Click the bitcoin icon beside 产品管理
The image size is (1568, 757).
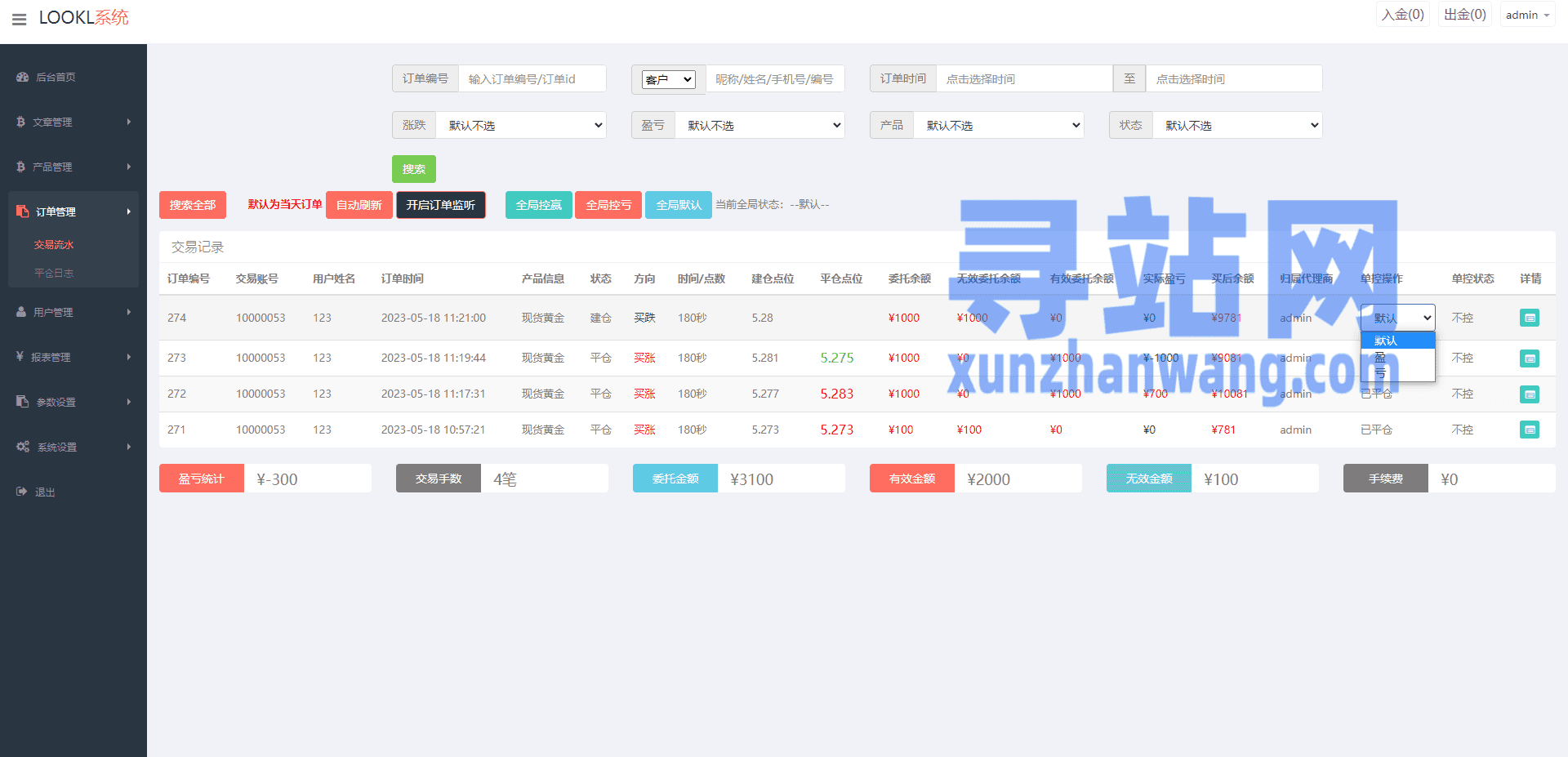20,167
